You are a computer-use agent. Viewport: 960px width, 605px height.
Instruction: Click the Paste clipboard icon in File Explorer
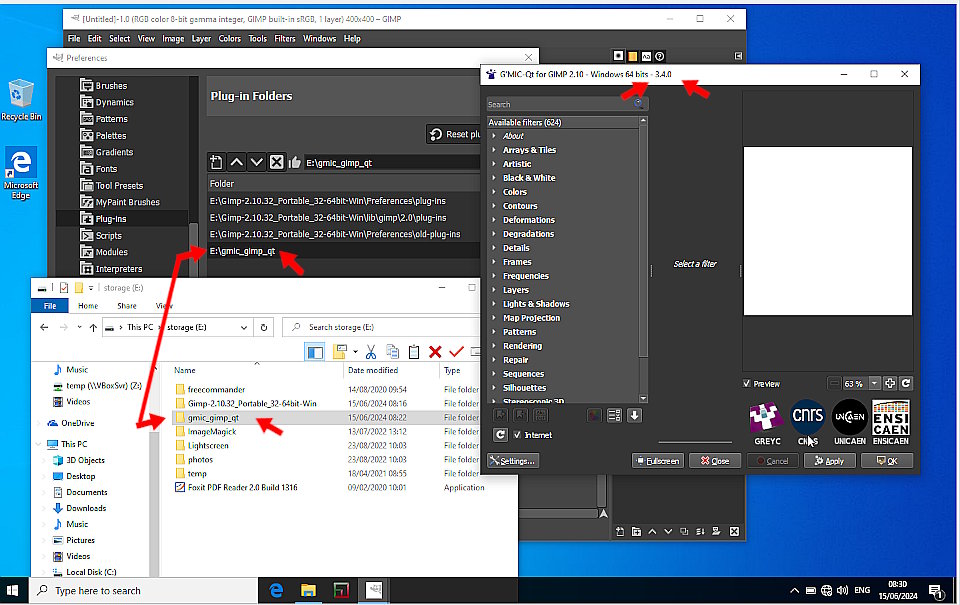point(414,352)
